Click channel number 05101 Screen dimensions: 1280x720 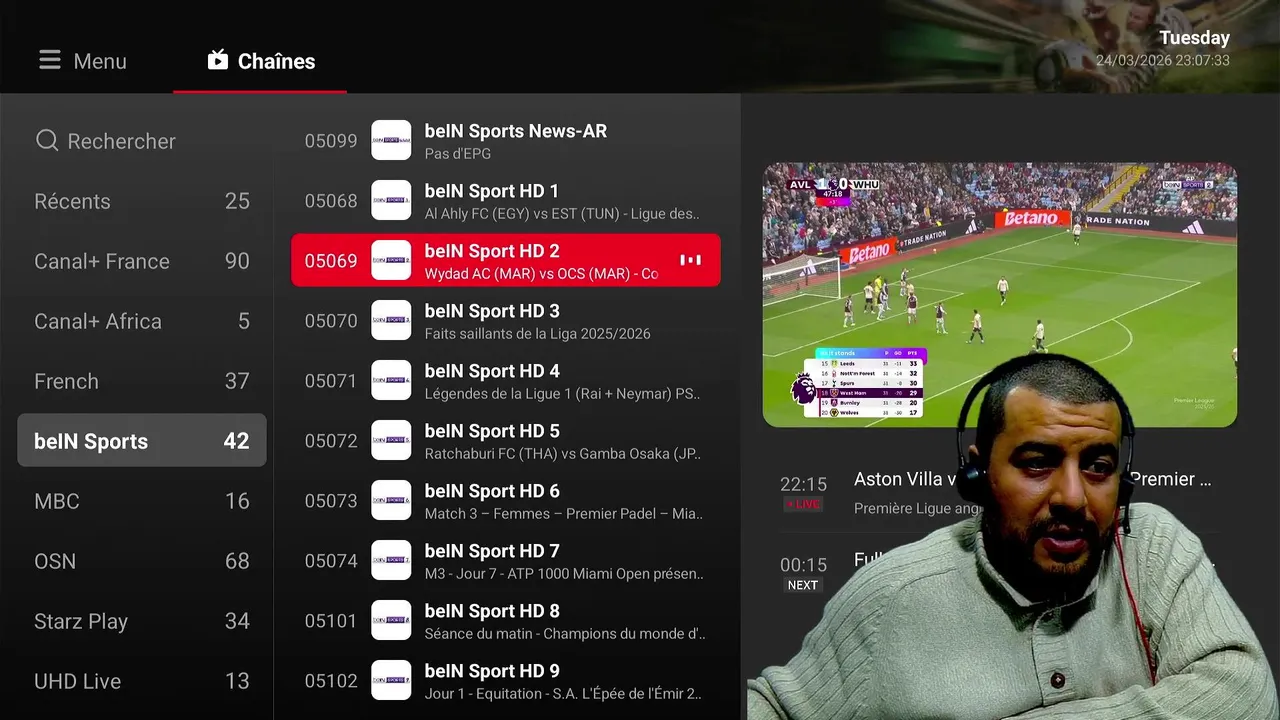(331, 621)
